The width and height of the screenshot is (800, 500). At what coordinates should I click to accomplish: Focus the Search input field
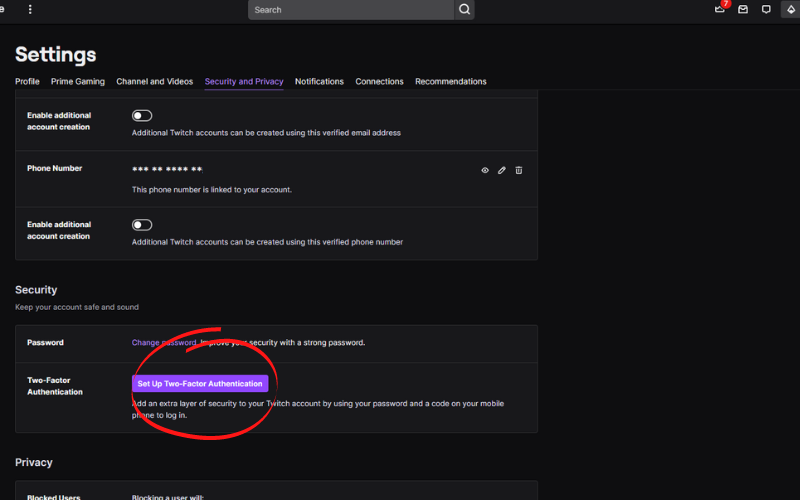tap(351, 10)
